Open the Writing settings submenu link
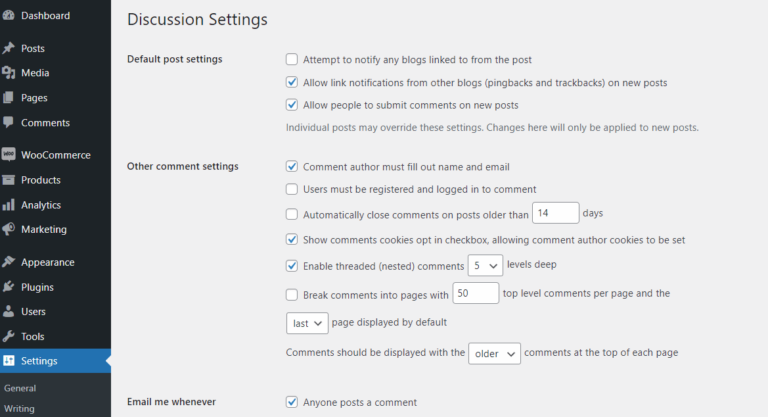768x417 pixels. pyautogui.click(x=19, y=408)
